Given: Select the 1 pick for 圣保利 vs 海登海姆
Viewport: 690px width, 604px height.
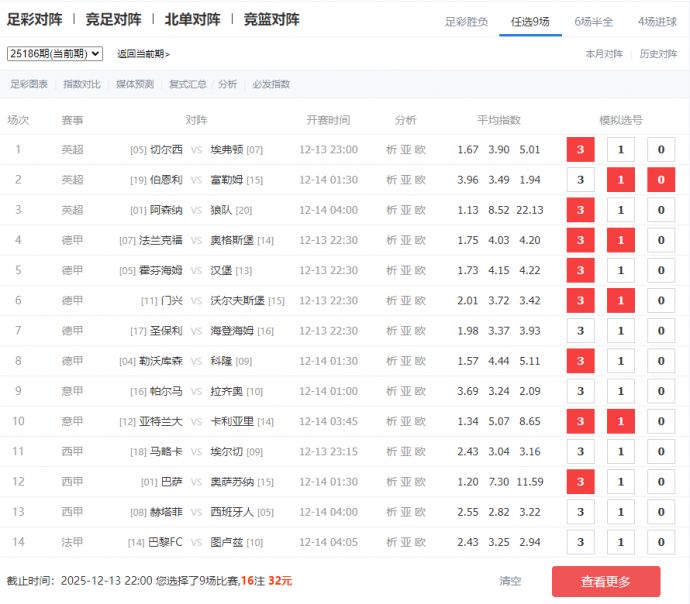Looking at the screenshot, I should coord(620,331).
